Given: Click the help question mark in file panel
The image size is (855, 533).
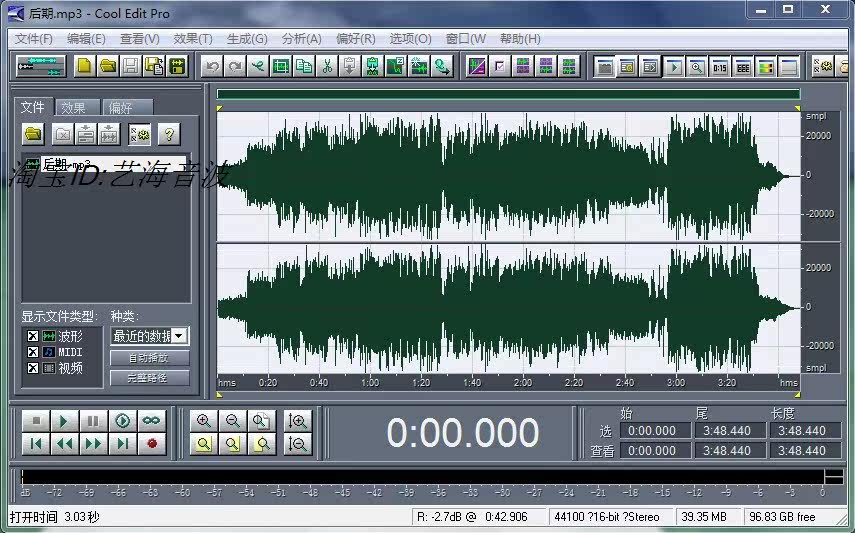Looking at the screenshot, I should [x=169, y=134].
